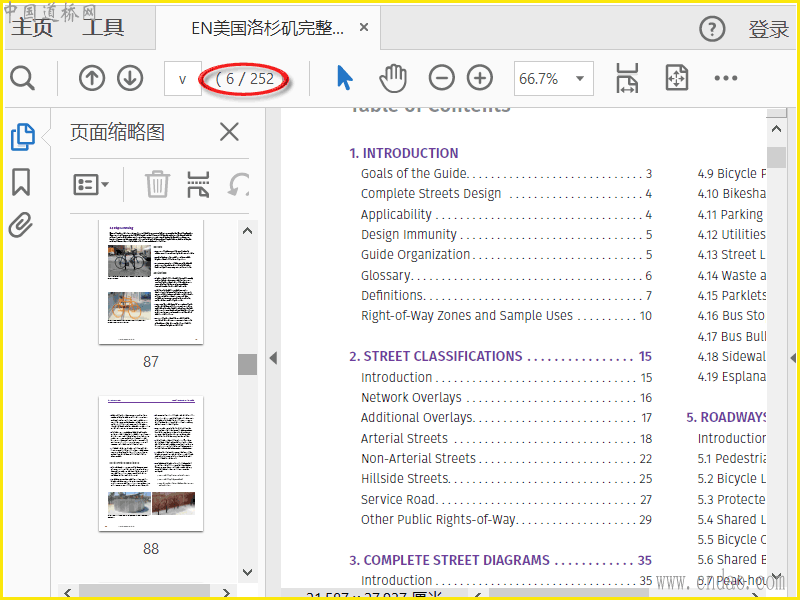Click the 4.9 Bicycle entry
Viewport: 800px width, 600px height.
[x=732, y=173]
